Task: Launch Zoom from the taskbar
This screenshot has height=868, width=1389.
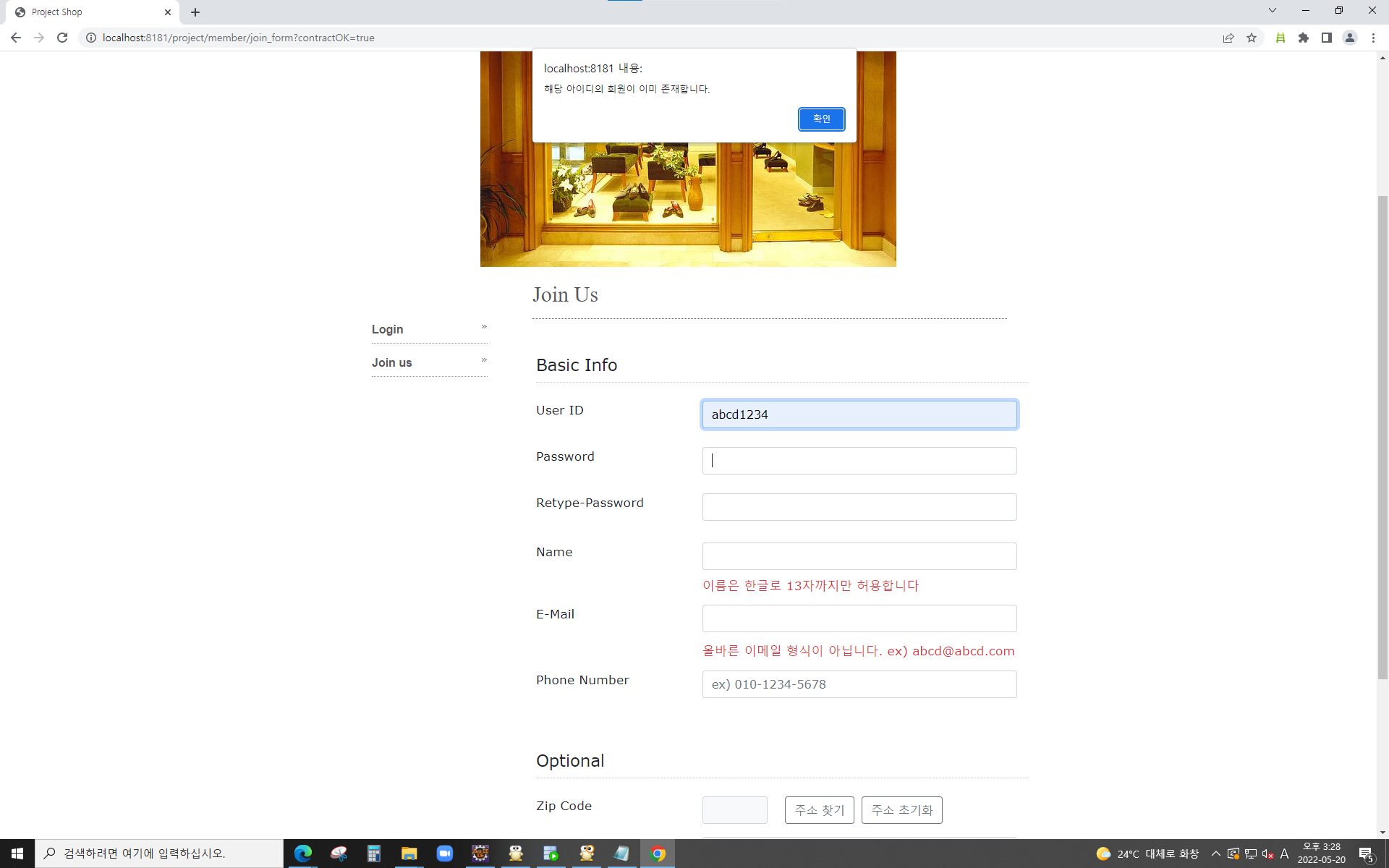Action: click(444, 854)
